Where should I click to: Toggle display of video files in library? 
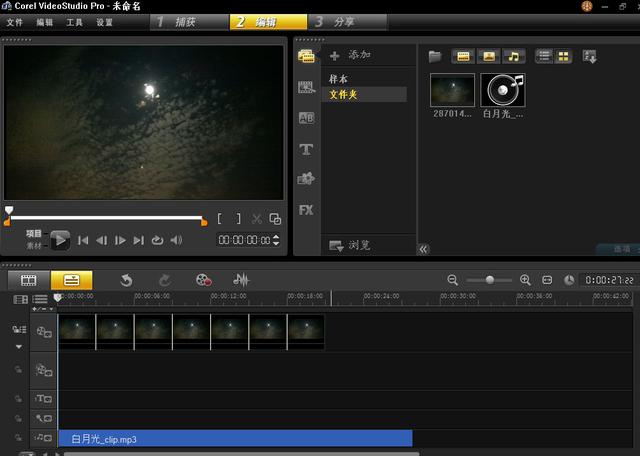(463, 56)
